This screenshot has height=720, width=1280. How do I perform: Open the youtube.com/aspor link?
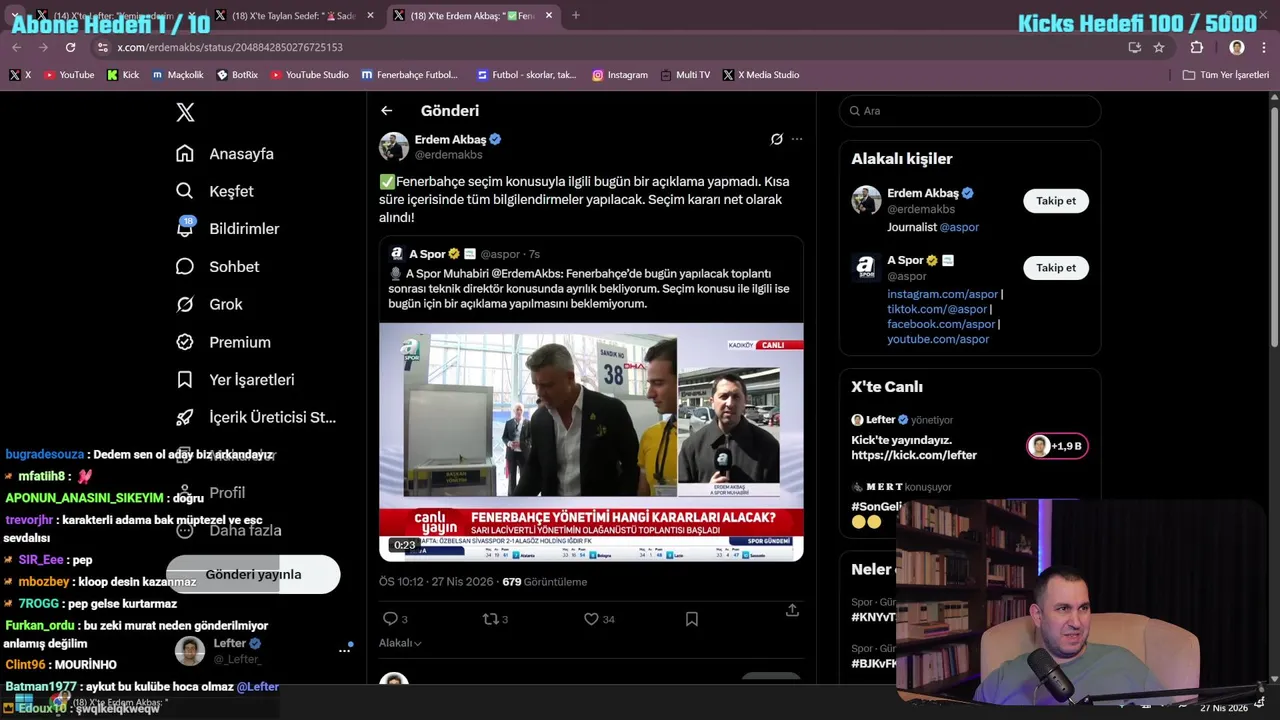938,339
